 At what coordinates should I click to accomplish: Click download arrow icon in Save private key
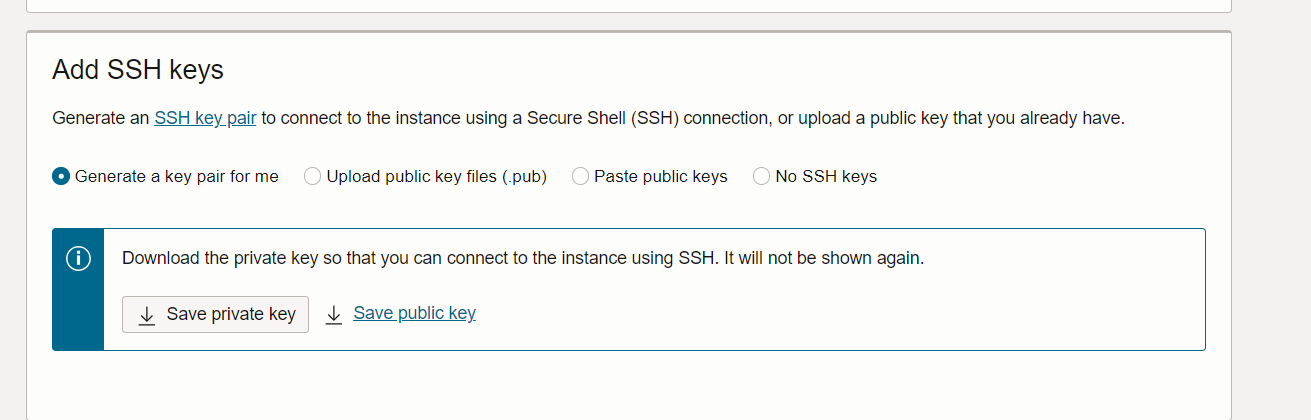point(147,315)
